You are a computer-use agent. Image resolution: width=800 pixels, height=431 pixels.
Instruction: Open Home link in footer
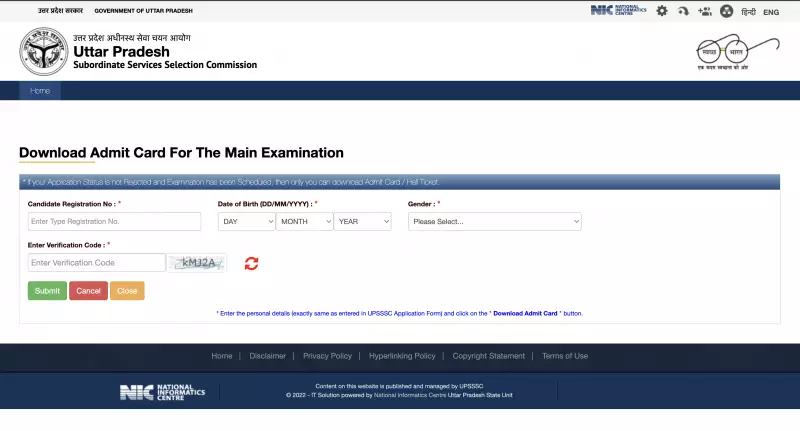click(x=221, y=356)
